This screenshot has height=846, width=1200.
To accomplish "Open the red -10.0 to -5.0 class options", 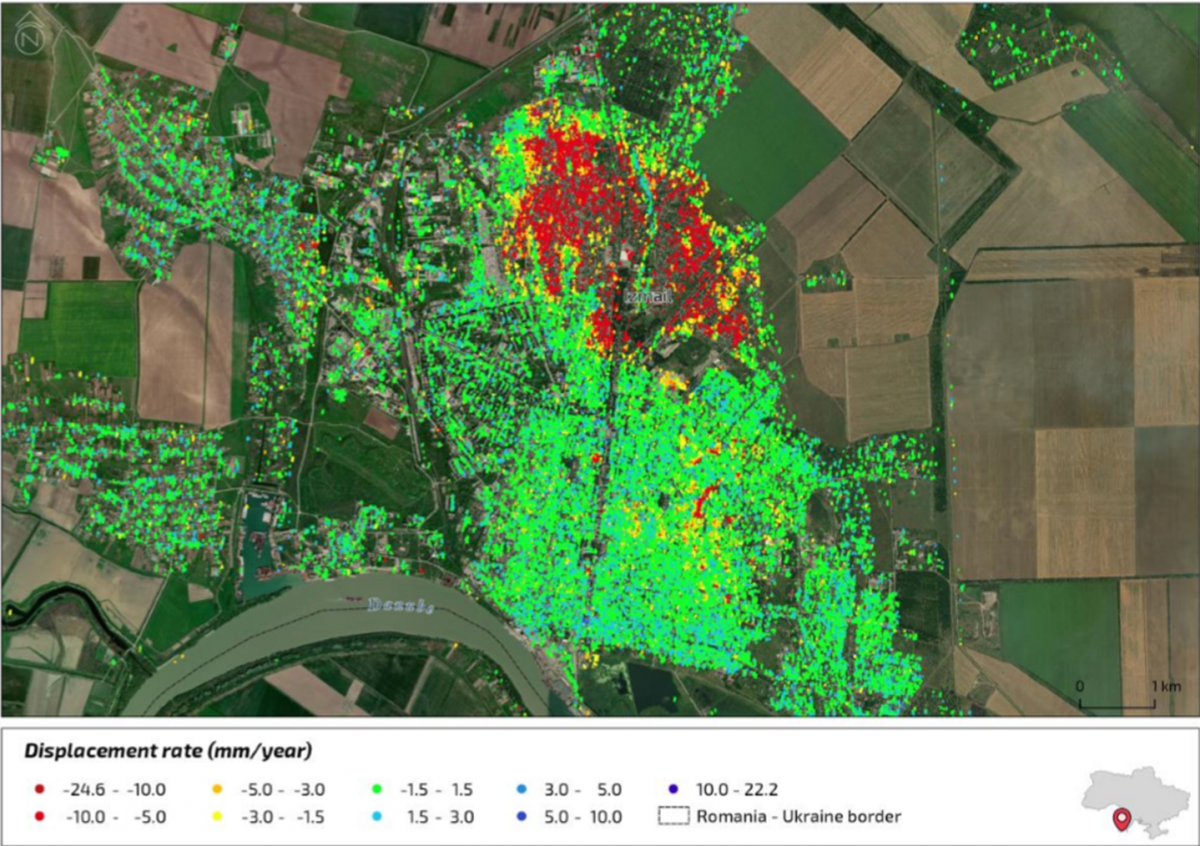I will (x=40, y=817).
